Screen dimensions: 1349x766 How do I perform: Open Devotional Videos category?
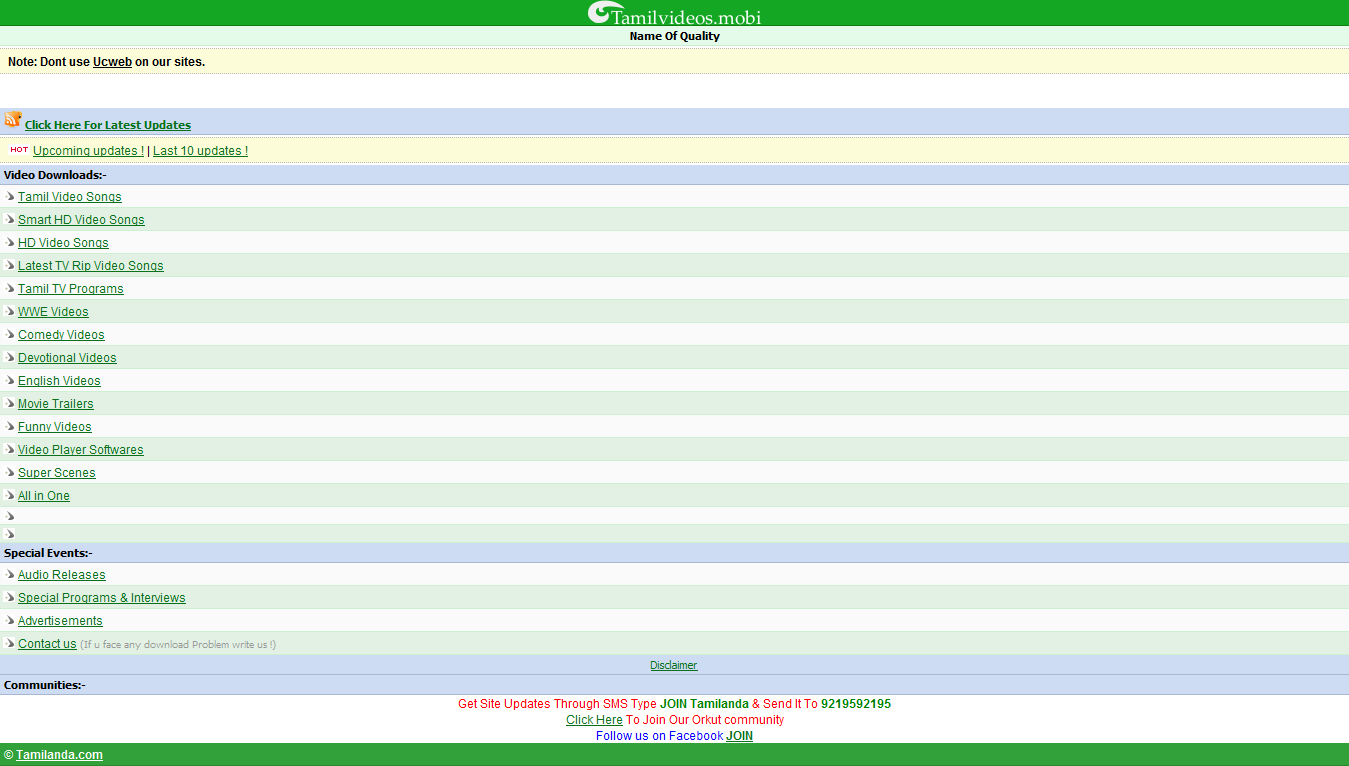pyautogui.click(x=67, y=358)
